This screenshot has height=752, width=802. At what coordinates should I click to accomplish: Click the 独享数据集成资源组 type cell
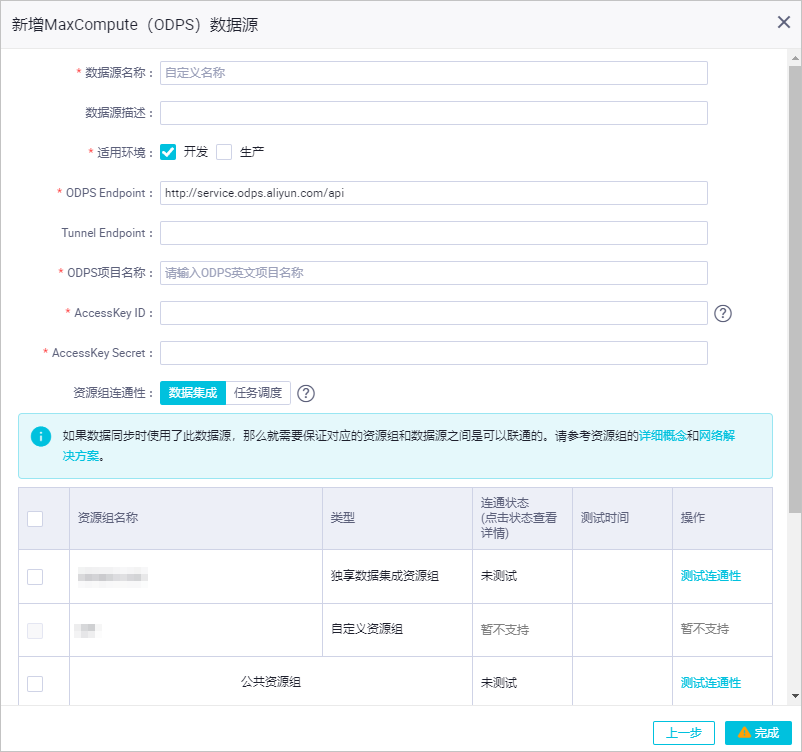(x=397, y=577)
